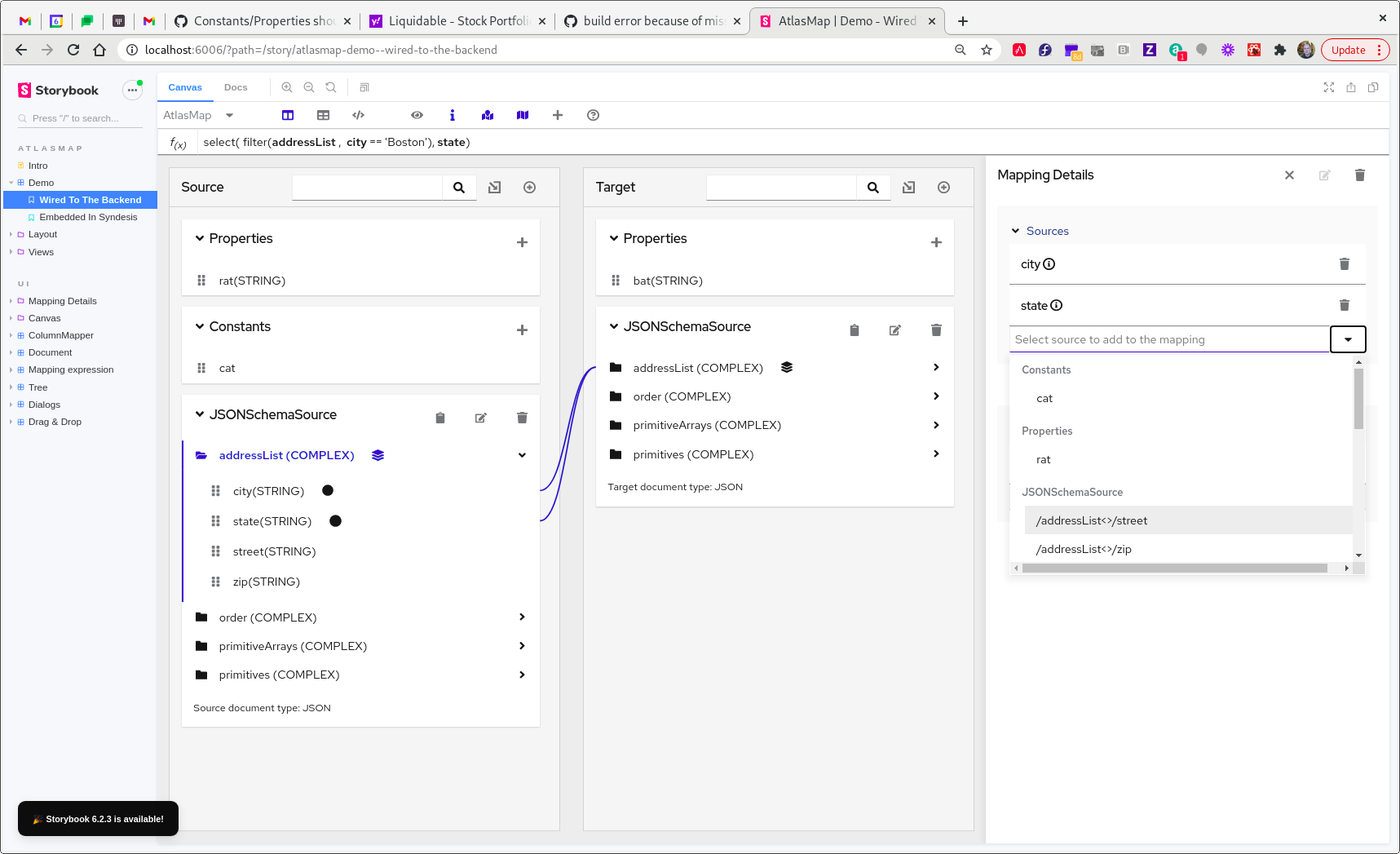Show the namespace/code view with the </> icon
This screenshot has height=854, width=1400.
[359, 115]
